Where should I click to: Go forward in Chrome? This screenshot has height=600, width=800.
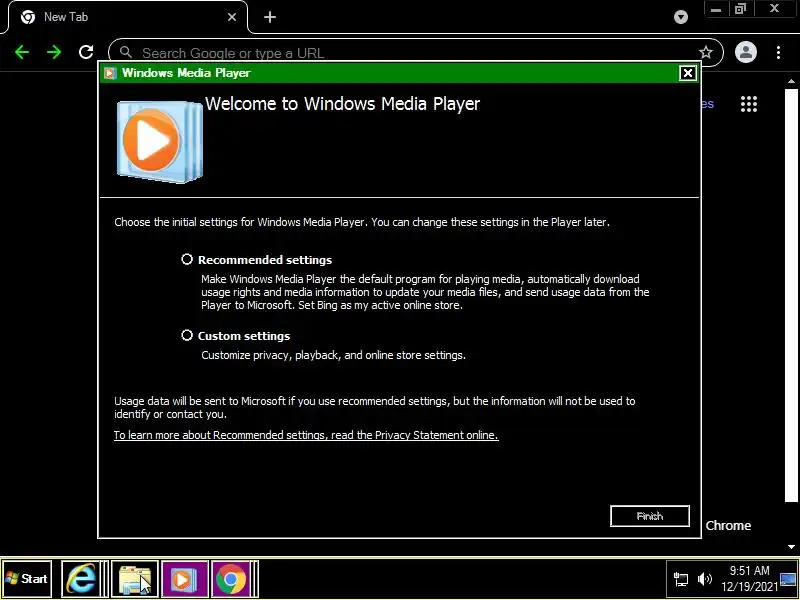pyautogui.click(x=54, y=52)
